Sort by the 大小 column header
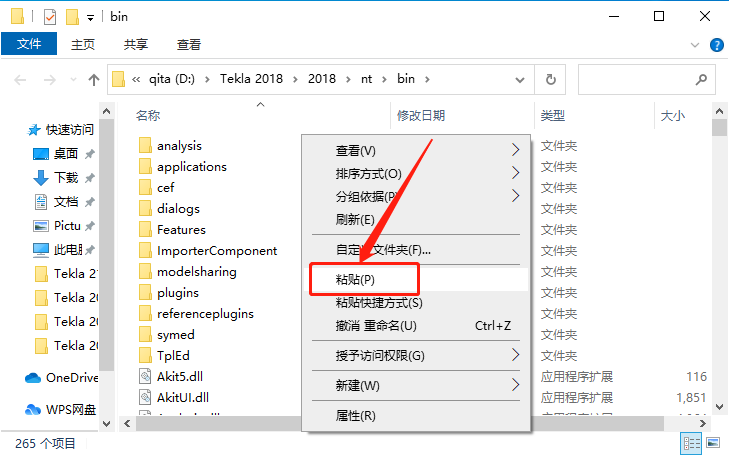The width and height of the screenshot is (729, 455). [x=673, y=115]
